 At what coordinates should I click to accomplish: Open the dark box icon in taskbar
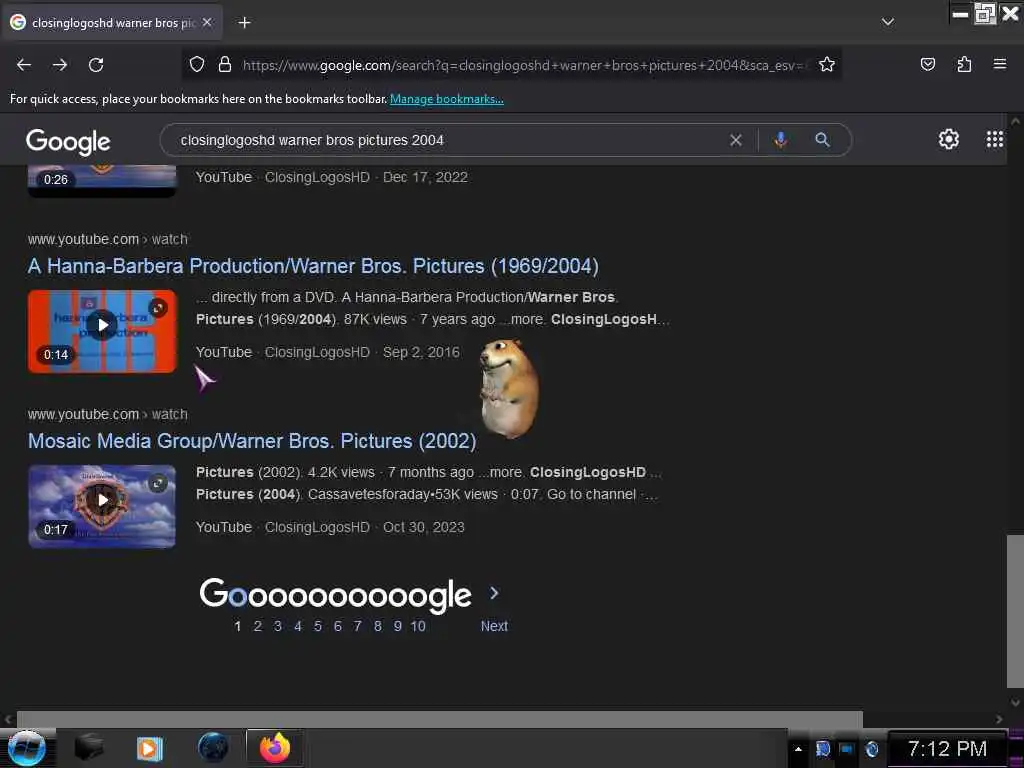pos(89,748)
